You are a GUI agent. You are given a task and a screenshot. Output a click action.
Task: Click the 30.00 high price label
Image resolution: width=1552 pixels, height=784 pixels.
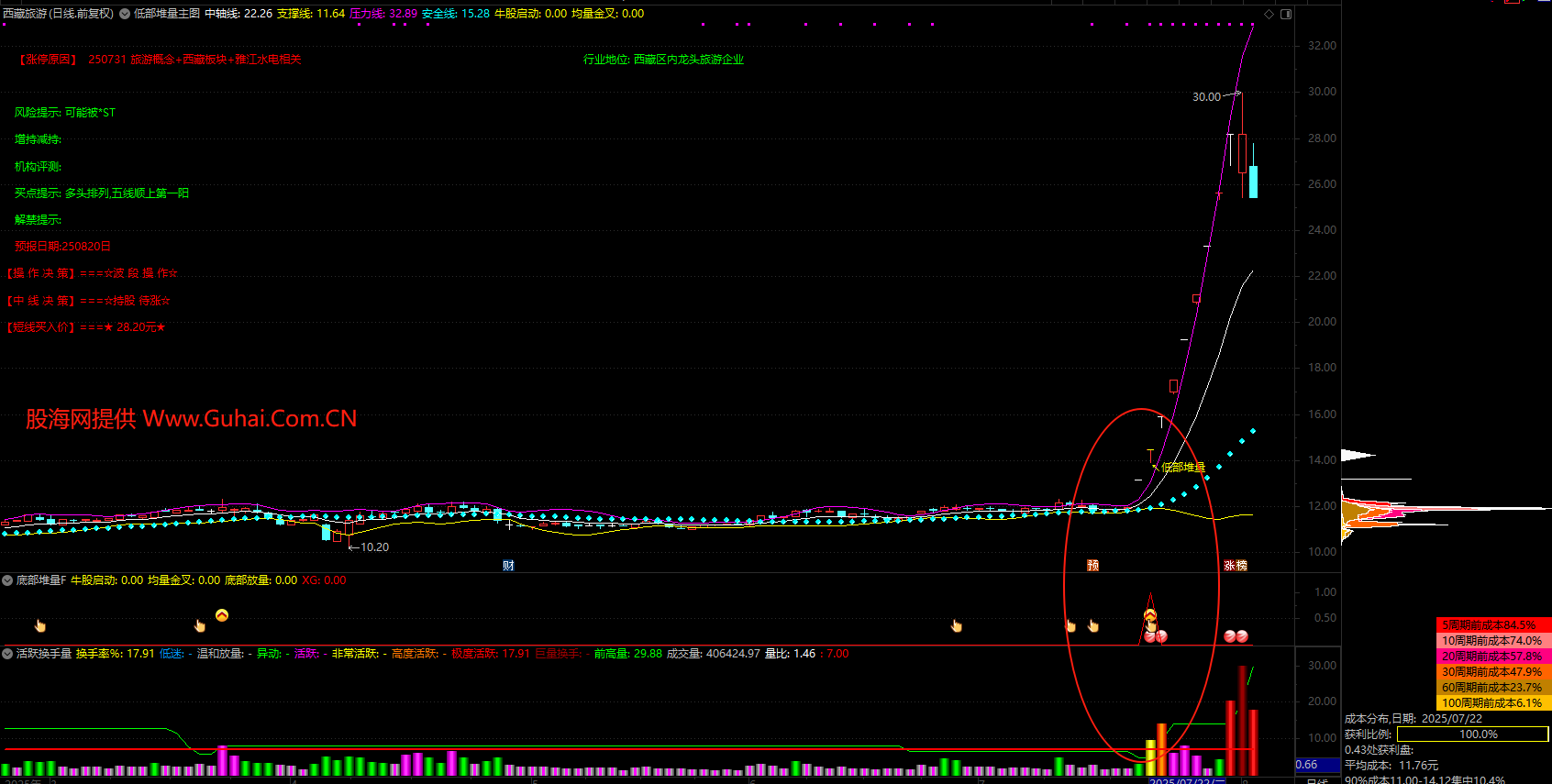point(1206,97)
